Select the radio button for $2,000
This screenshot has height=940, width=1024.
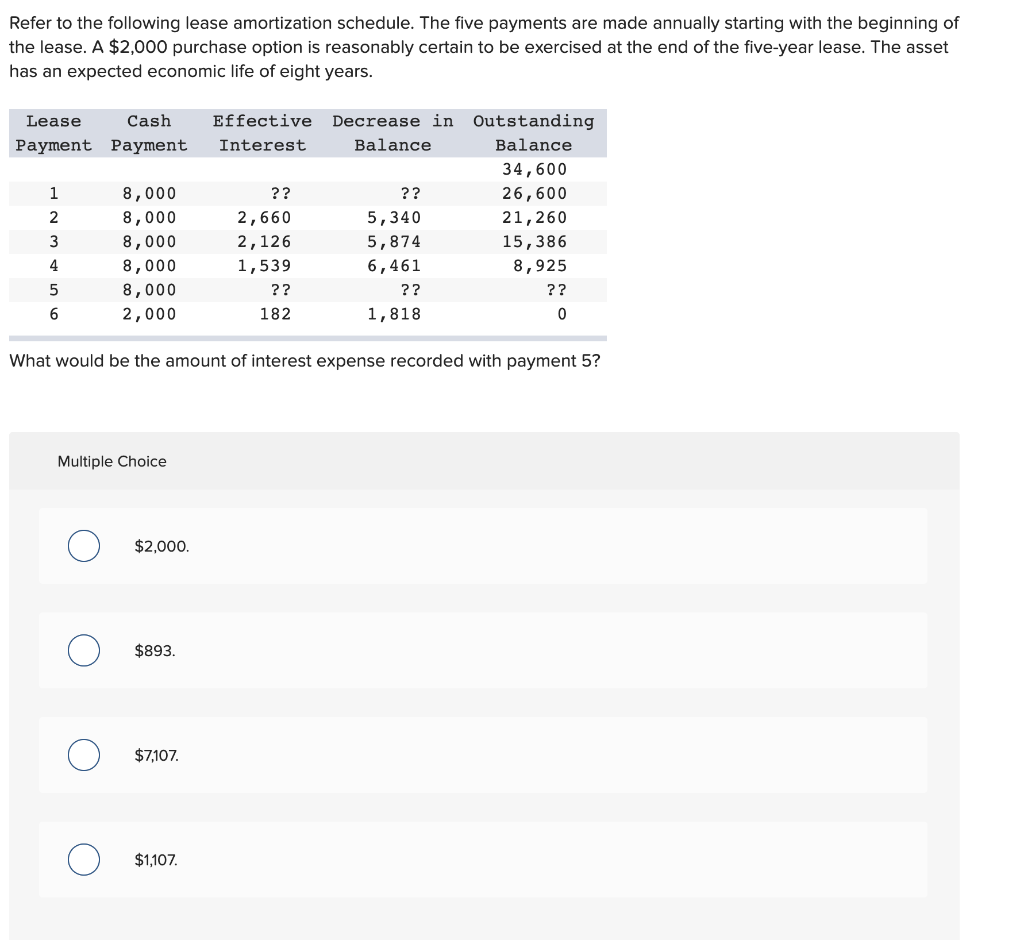(83, 546)
